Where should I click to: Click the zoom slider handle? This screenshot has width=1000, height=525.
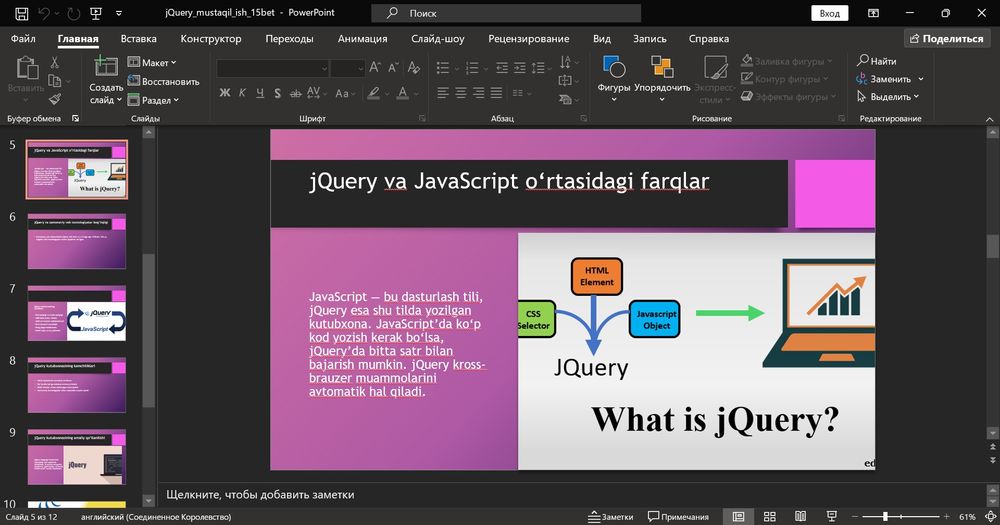(885, 517)
